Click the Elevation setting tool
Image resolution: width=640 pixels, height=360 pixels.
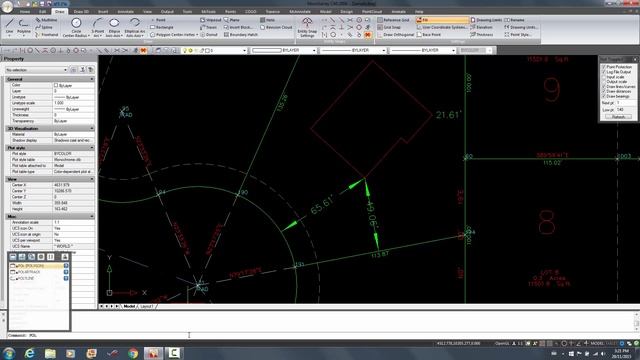tap(482, 27)
